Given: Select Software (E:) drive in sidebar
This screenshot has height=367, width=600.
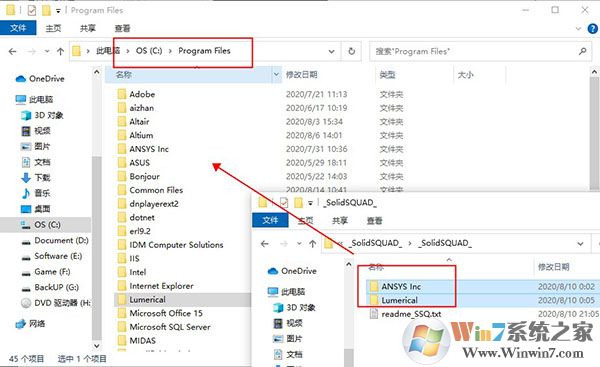Looking at the screenshot, I should (x=52, y=256).
